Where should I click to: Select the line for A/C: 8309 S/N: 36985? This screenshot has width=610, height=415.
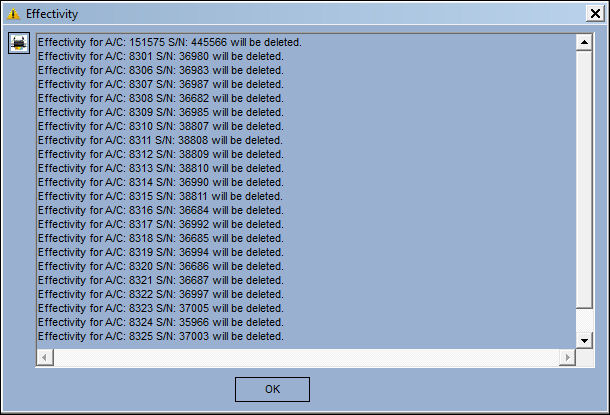click(161, 112)
